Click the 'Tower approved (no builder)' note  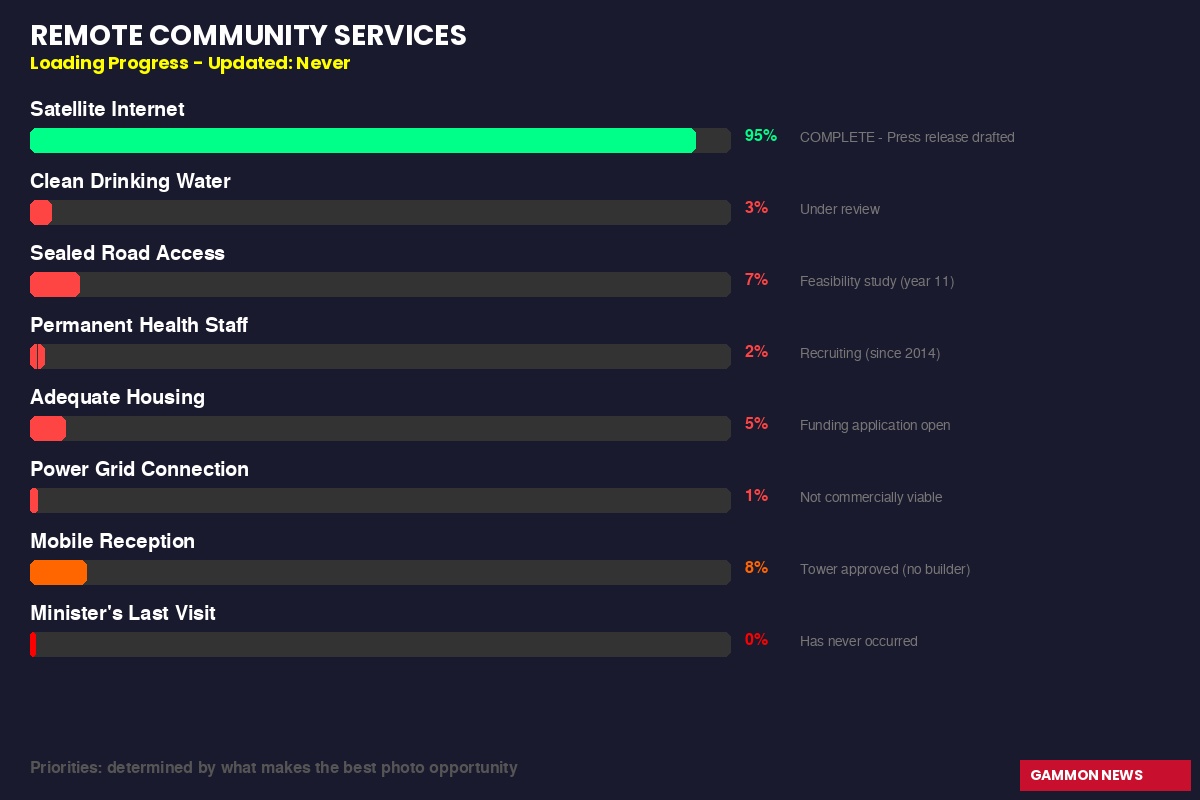coord(884,569)
